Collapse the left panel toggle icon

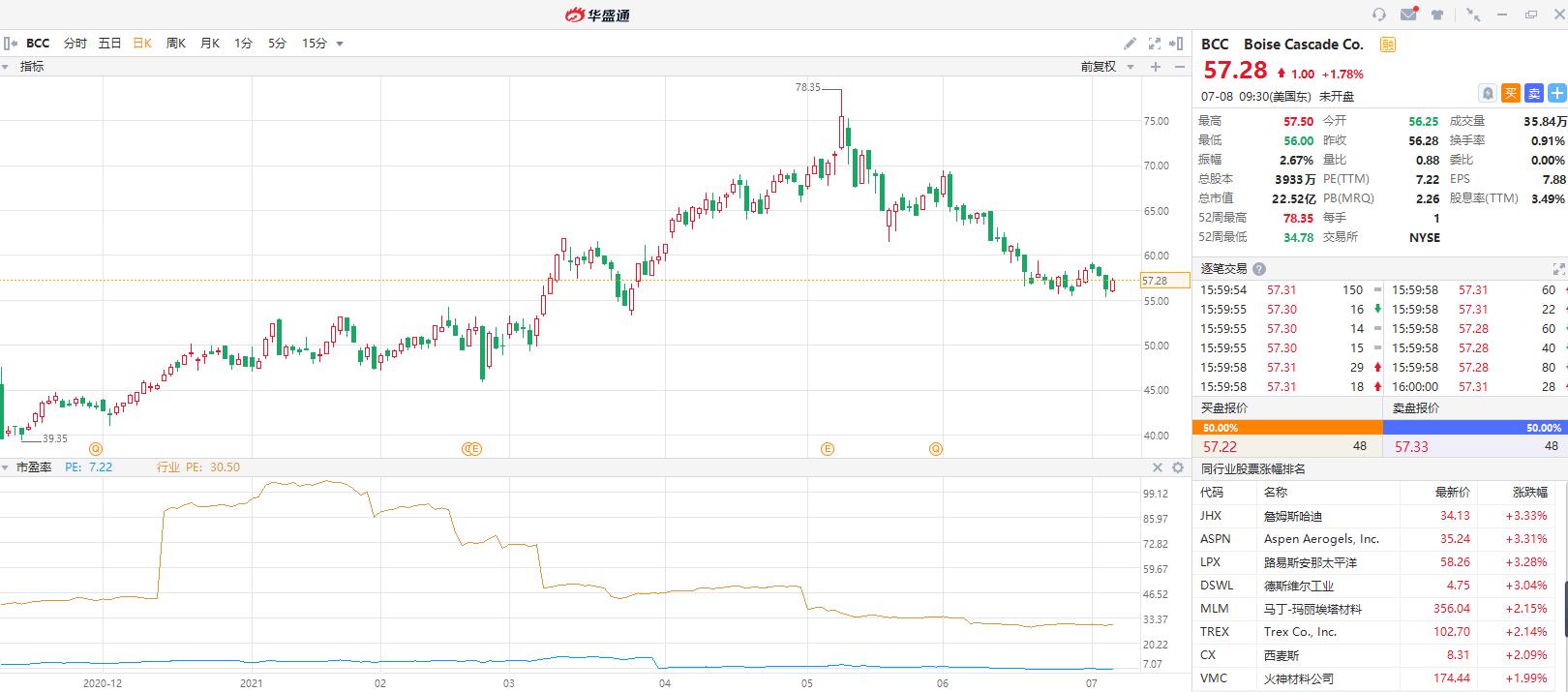point(11,44)
